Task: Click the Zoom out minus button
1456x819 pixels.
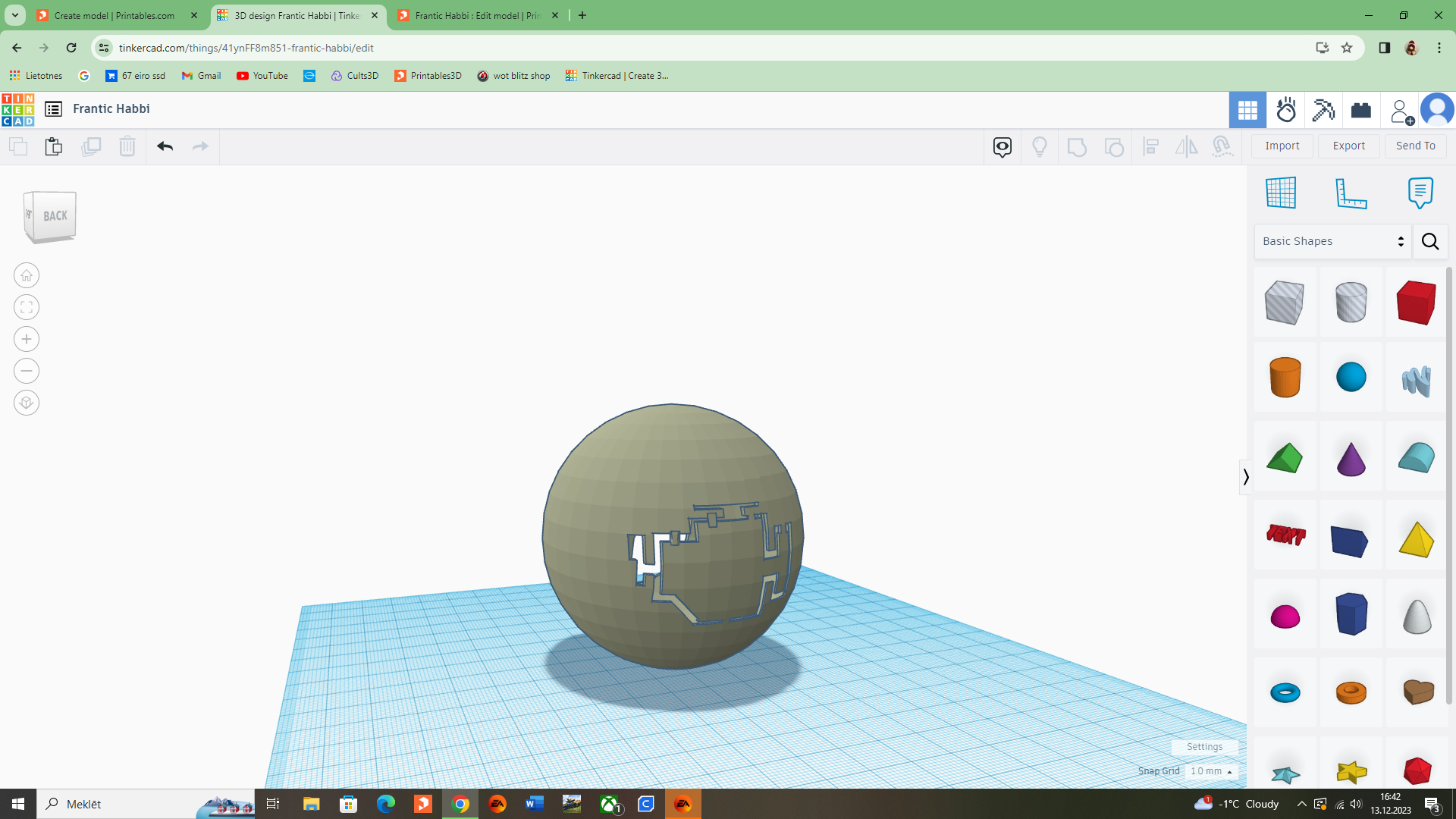Action: [x=27, y=371]
